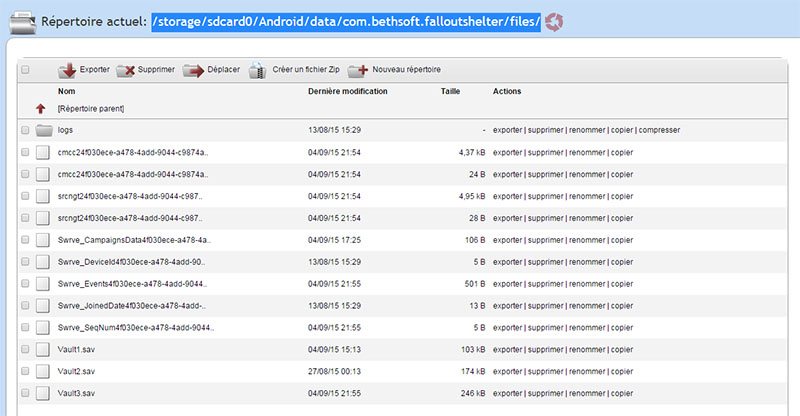
Task: Tick the checkbox for Vault3.sav
Action: pyautogui.click(x=25, y=393)
